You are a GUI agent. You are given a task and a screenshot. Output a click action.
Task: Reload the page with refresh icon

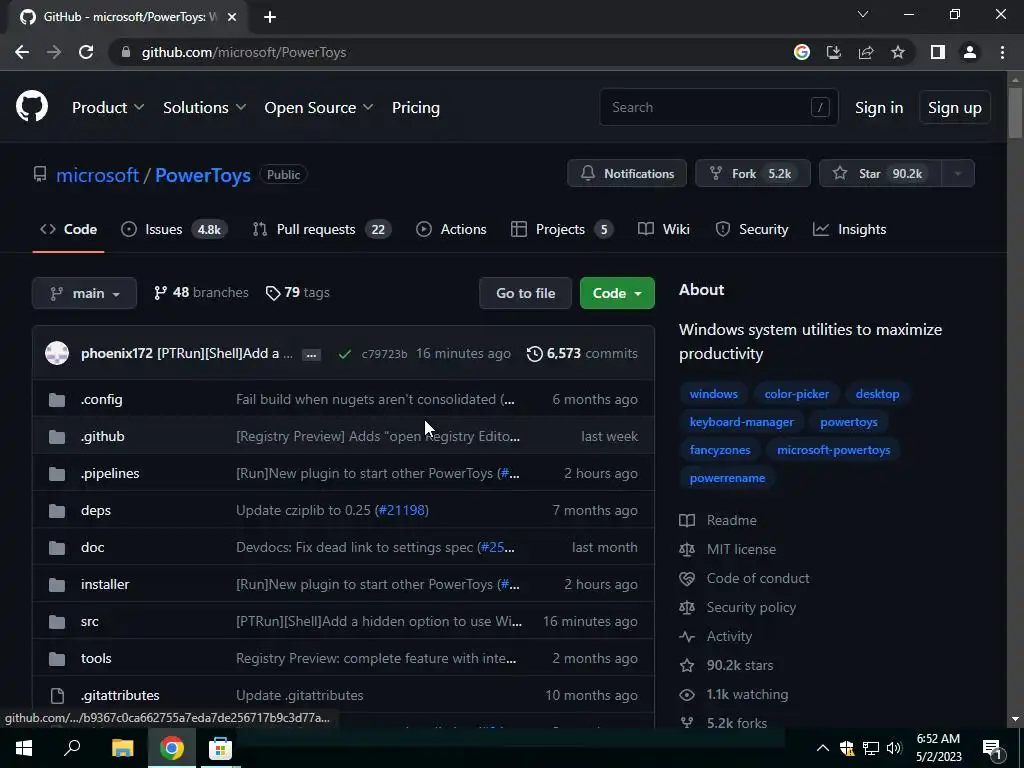point(86,52)
